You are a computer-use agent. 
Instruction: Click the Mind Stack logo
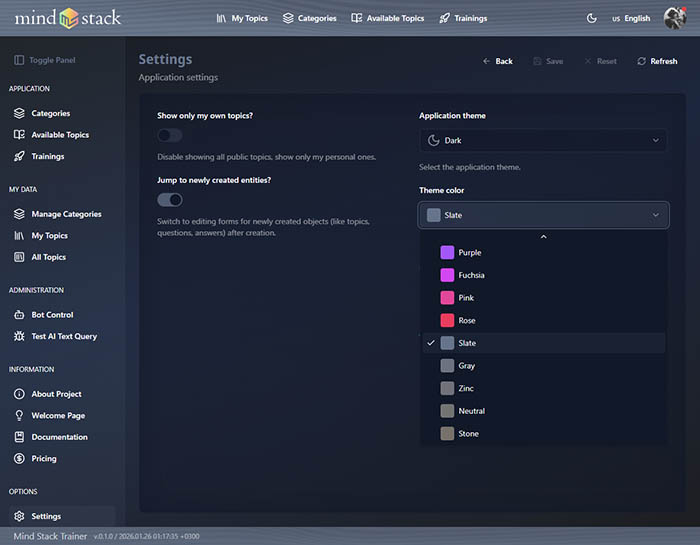click(68, 18)
